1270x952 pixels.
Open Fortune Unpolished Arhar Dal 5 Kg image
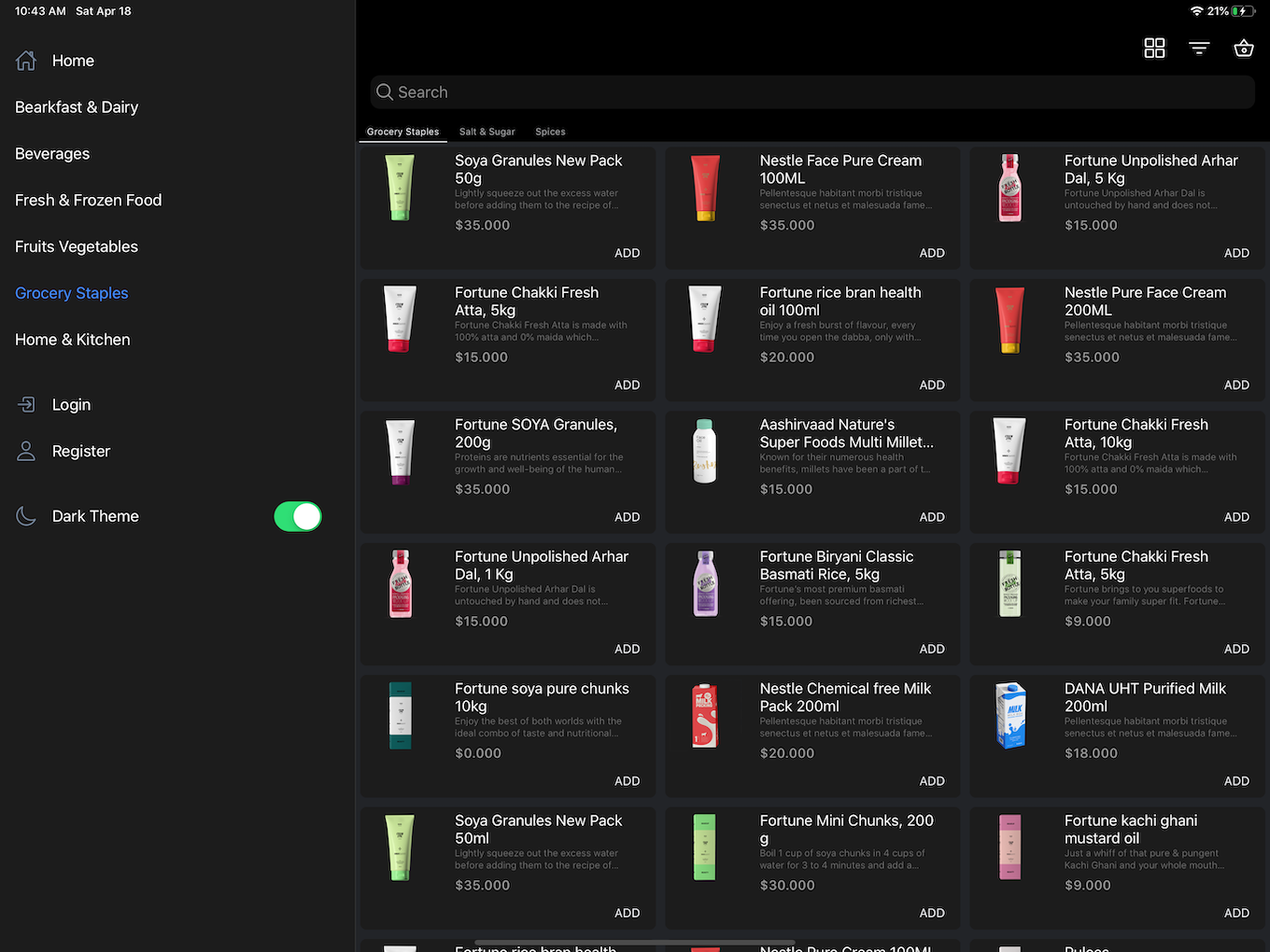[x=1009, y=188]
